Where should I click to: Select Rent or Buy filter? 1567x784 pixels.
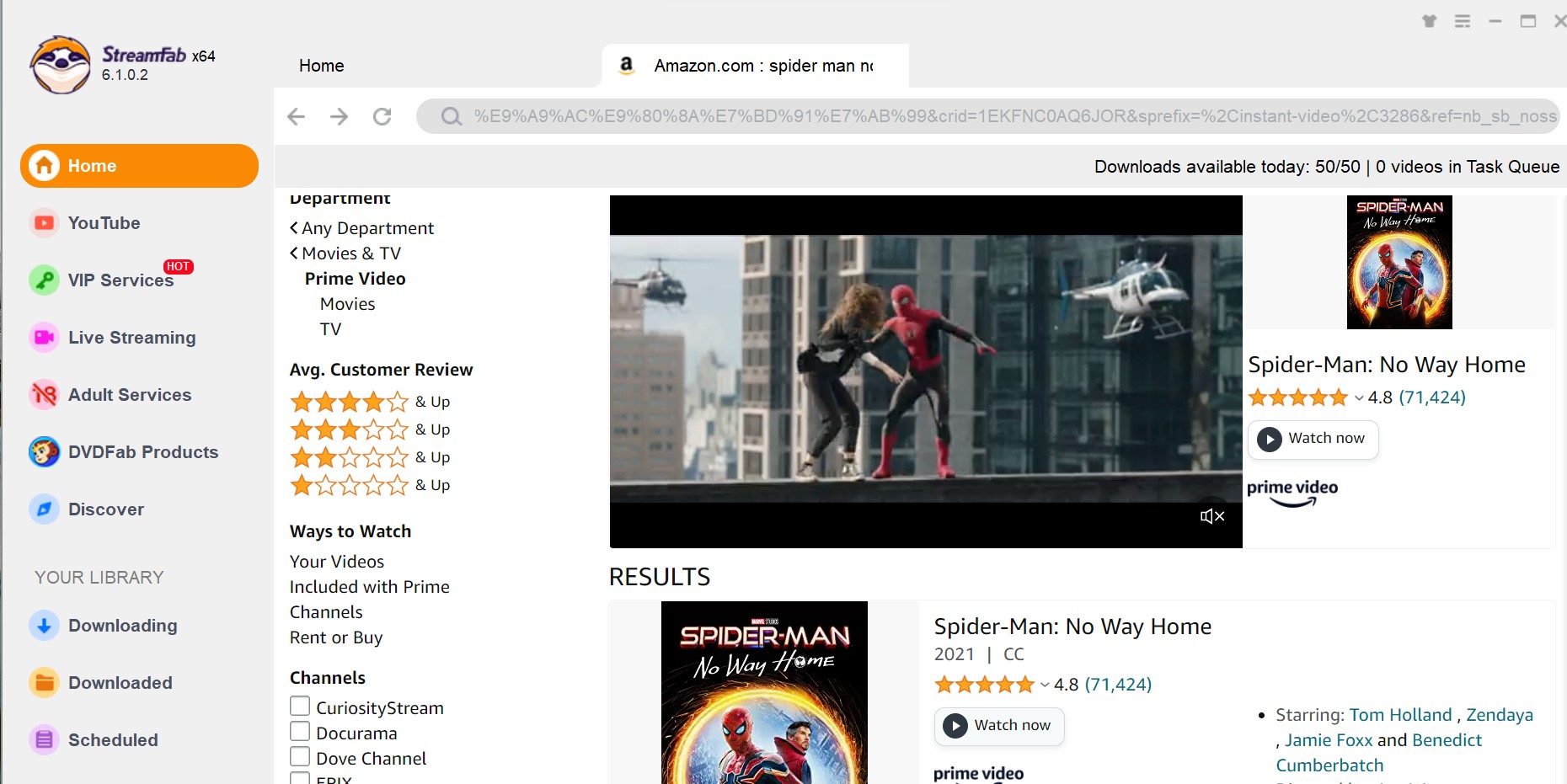coord(336,637)
